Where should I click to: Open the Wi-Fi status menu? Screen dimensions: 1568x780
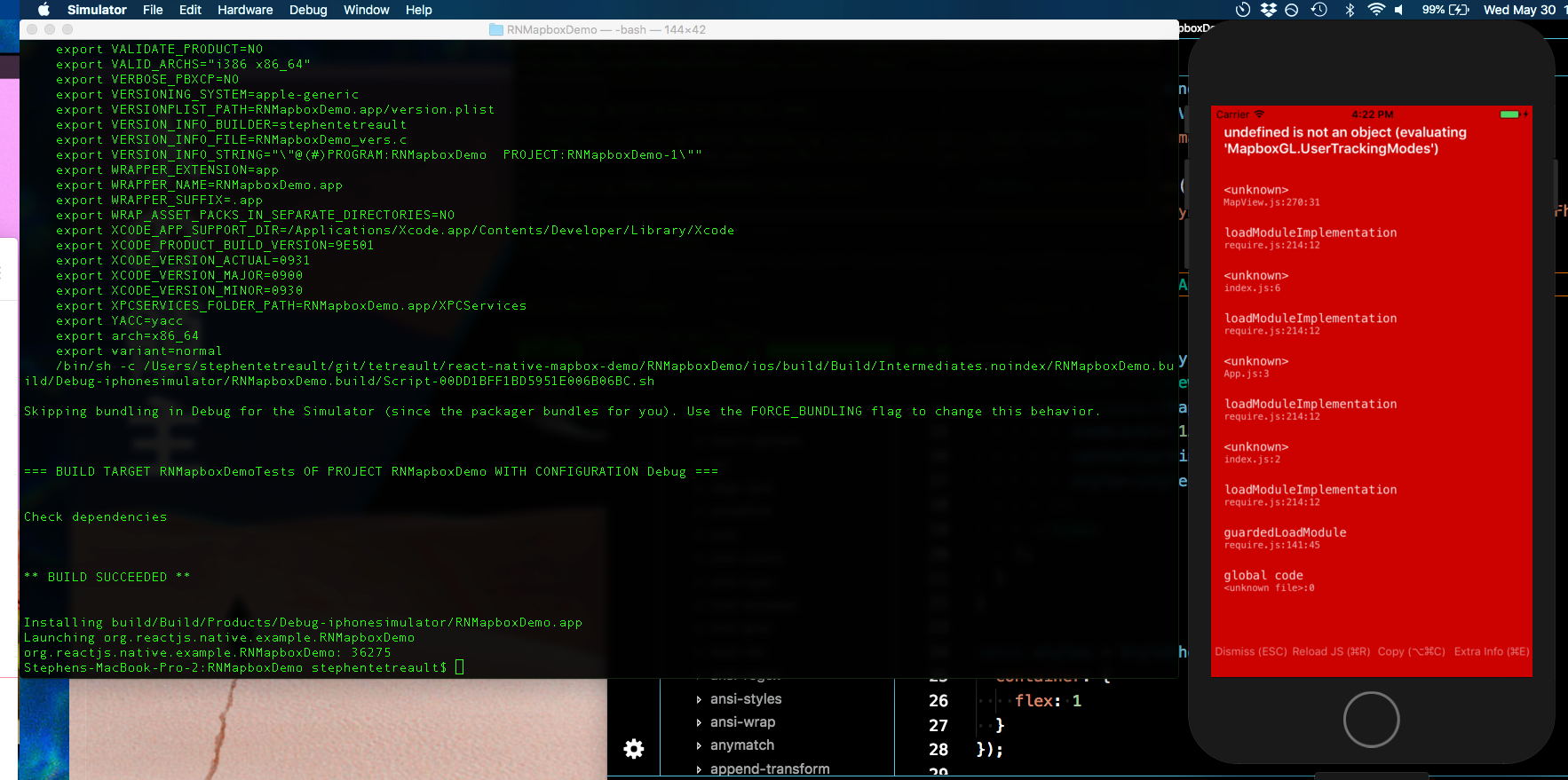click(x=1376, y=10)
